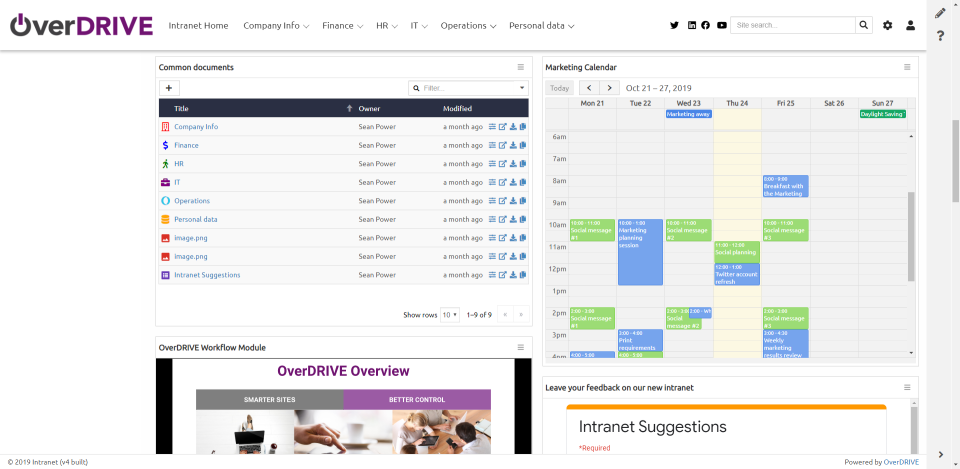
Task: Open the Social planning event on Thursday
Action: 737,252
